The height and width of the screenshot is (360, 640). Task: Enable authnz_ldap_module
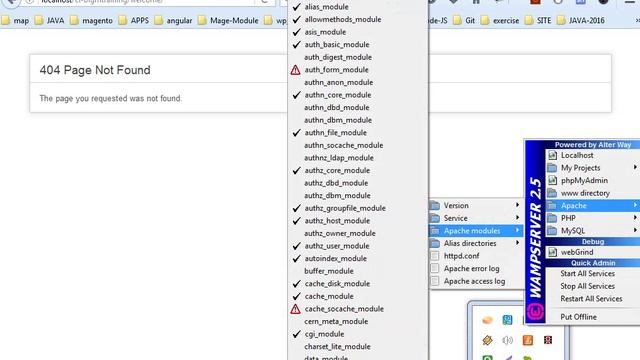339,158
